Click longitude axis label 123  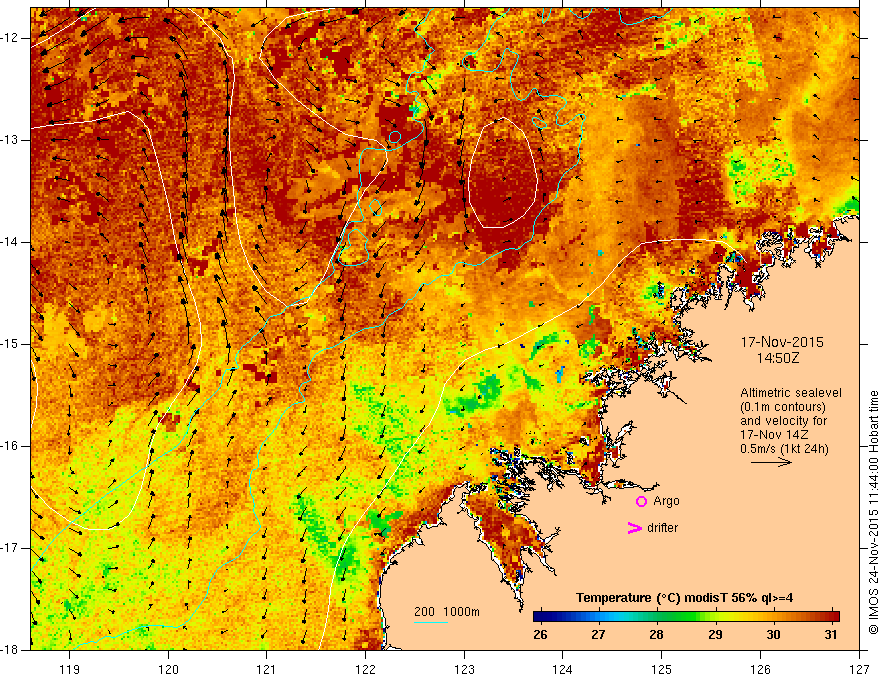click(464, 669)
